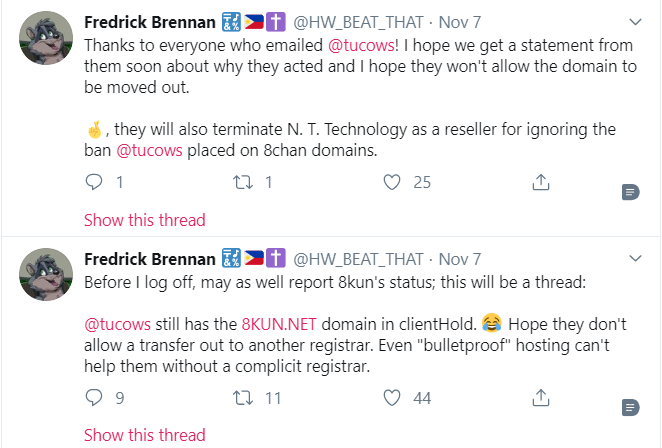
Task: Reply to the tucows email thanks tweet
Action: [94, 182]
